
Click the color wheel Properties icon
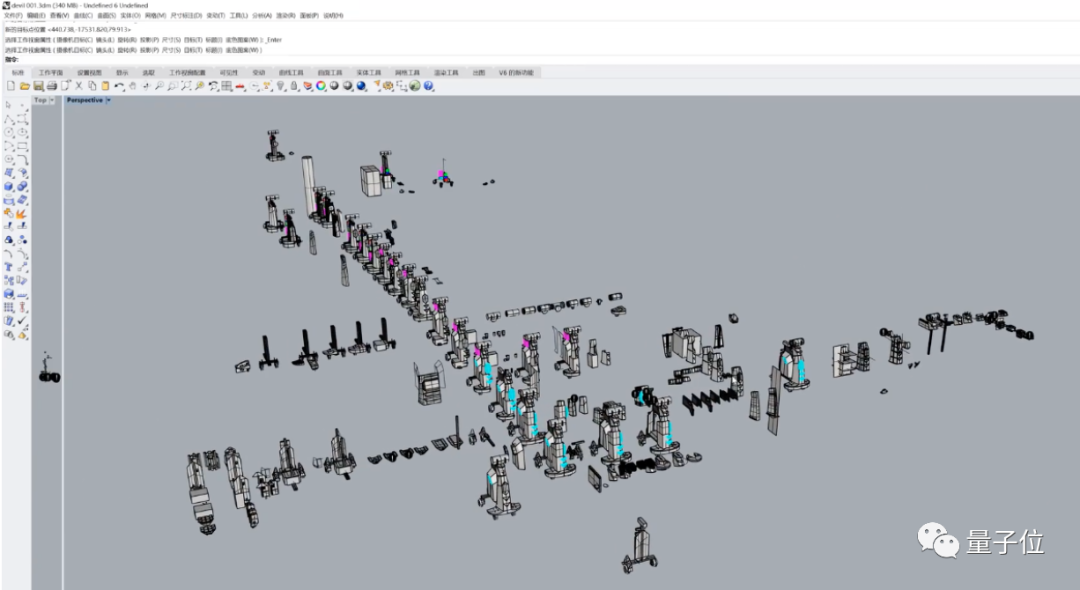(x=321, y=86)
